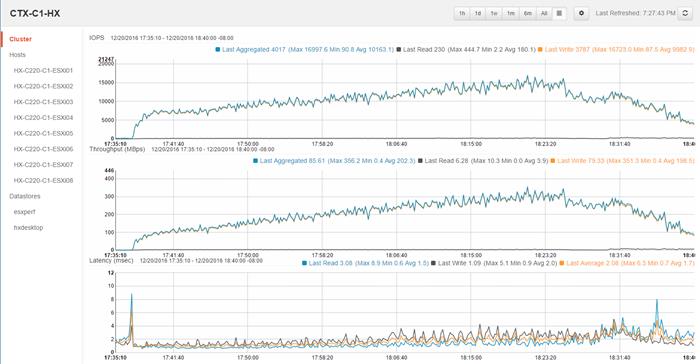700x364 pixels.
Task: Toggle Throughput Last Read legend swatch
Action: [x=420, y=160]
